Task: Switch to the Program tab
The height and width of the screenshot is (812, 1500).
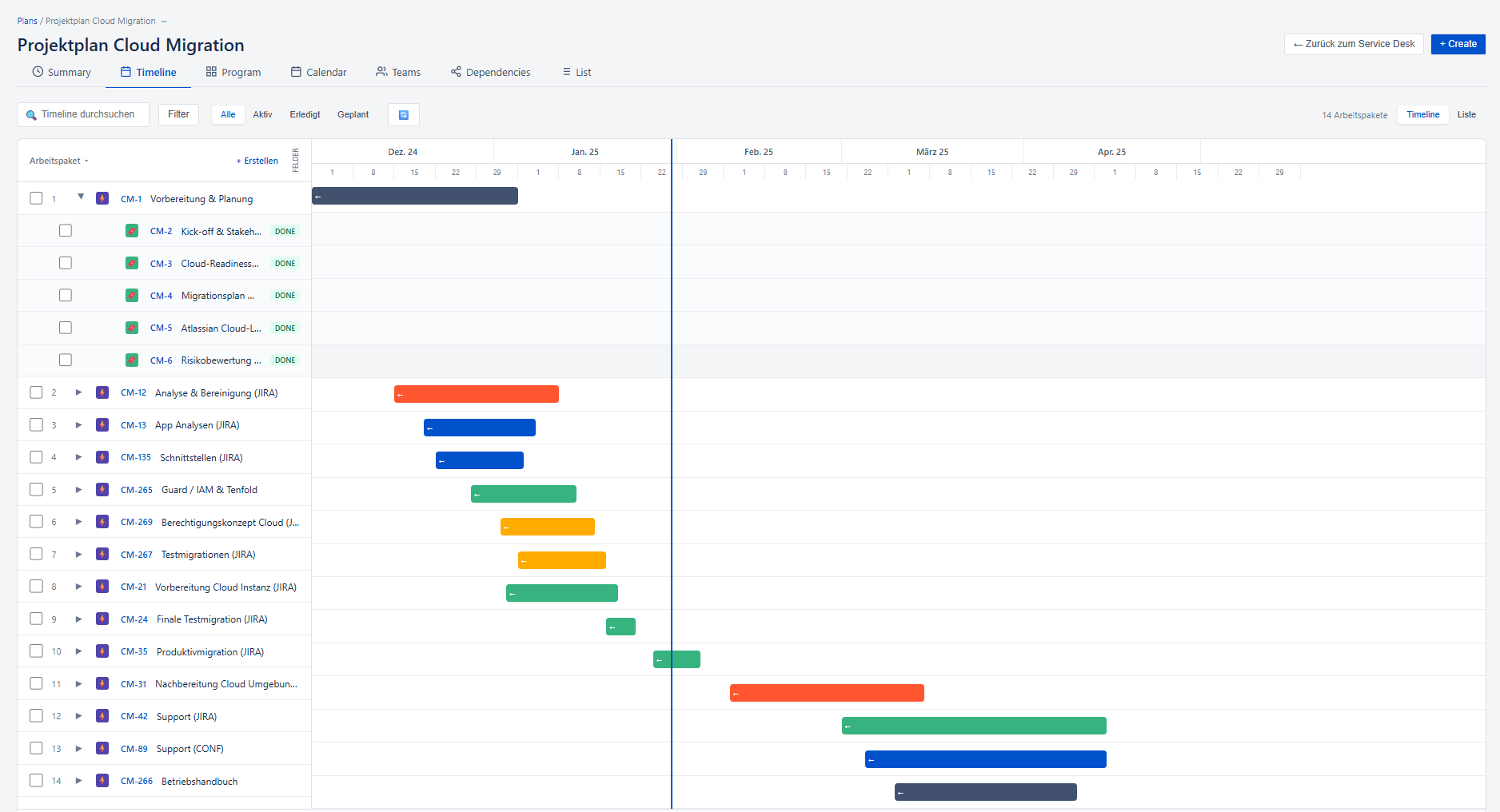Action: tap(233, 72)
